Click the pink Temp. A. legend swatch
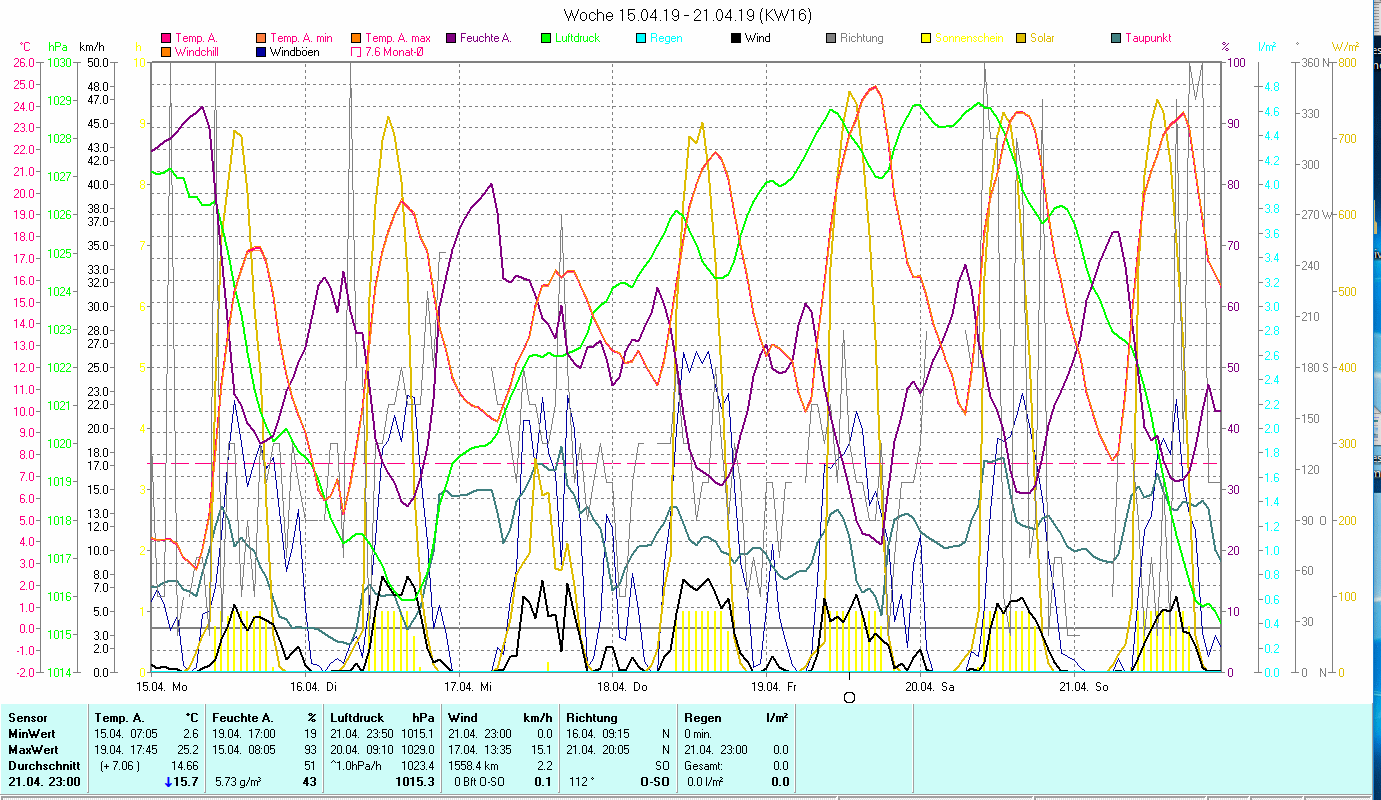Viewport: 1381px width, 800px height. pyautogui.click(x=166, y=38)
